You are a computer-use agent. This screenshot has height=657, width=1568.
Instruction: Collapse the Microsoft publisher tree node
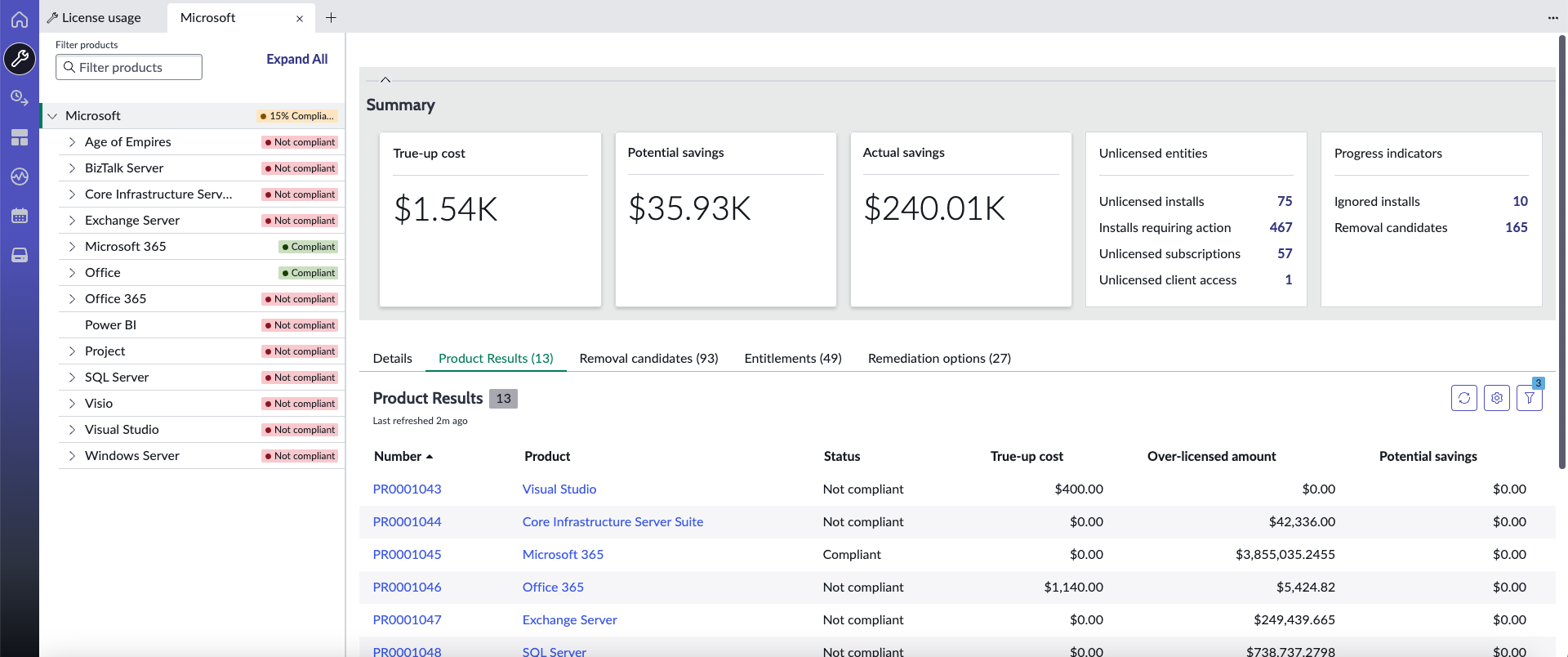click(52, 116)
